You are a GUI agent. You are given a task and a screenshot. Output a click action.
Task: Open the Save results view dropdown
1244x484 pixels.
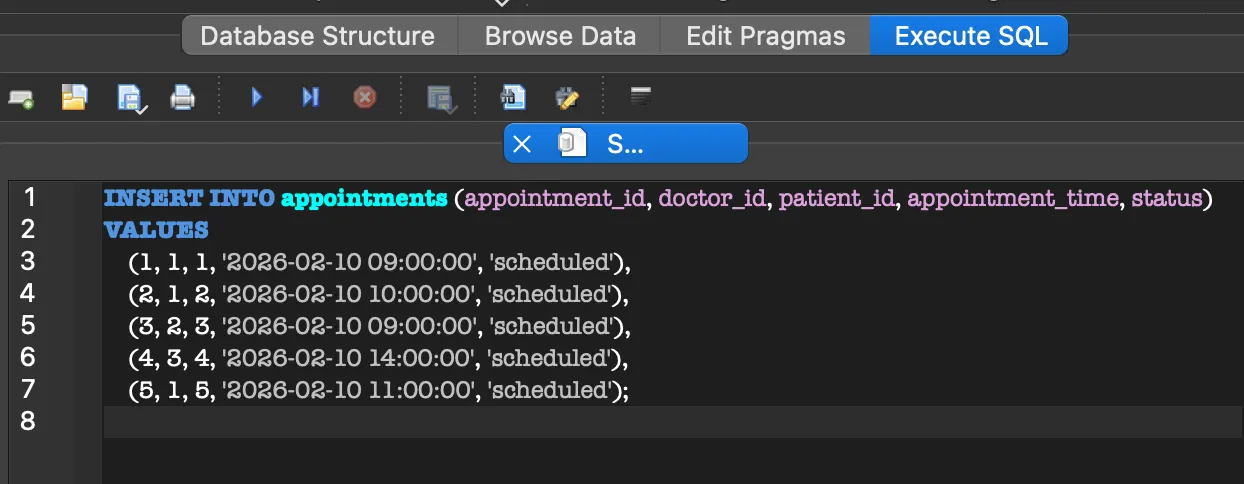point(440,98)
